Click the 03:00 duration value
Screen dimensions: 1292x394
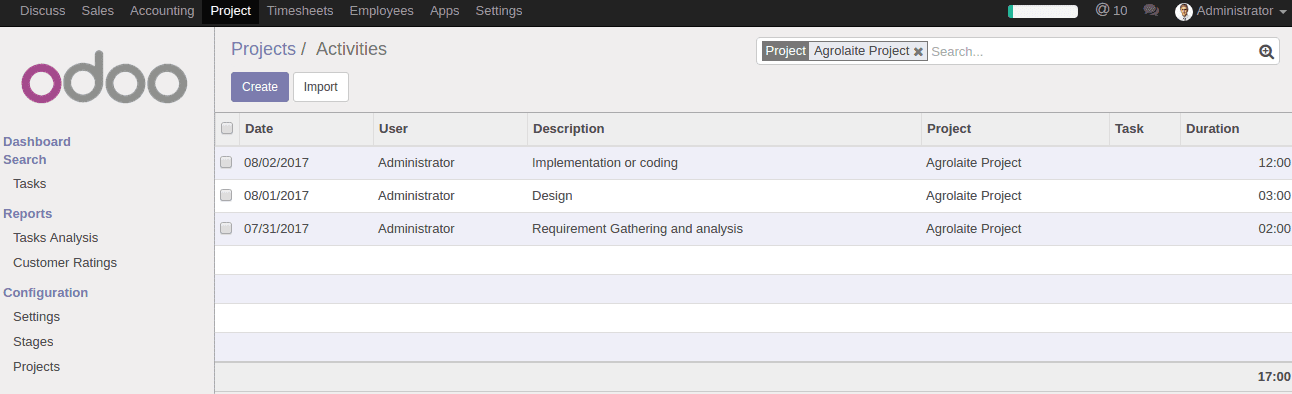[x=1275, y=196]
